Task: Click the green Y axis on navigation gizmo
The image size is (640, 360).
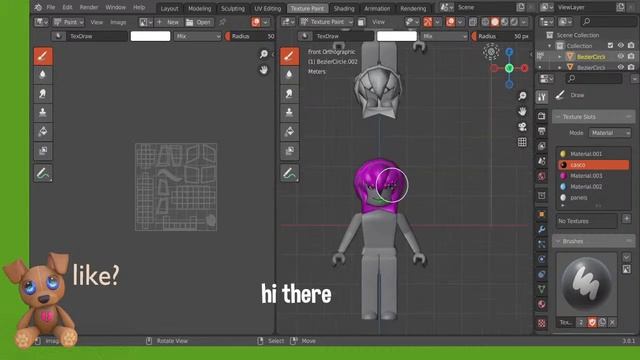Action: [509, 68]
